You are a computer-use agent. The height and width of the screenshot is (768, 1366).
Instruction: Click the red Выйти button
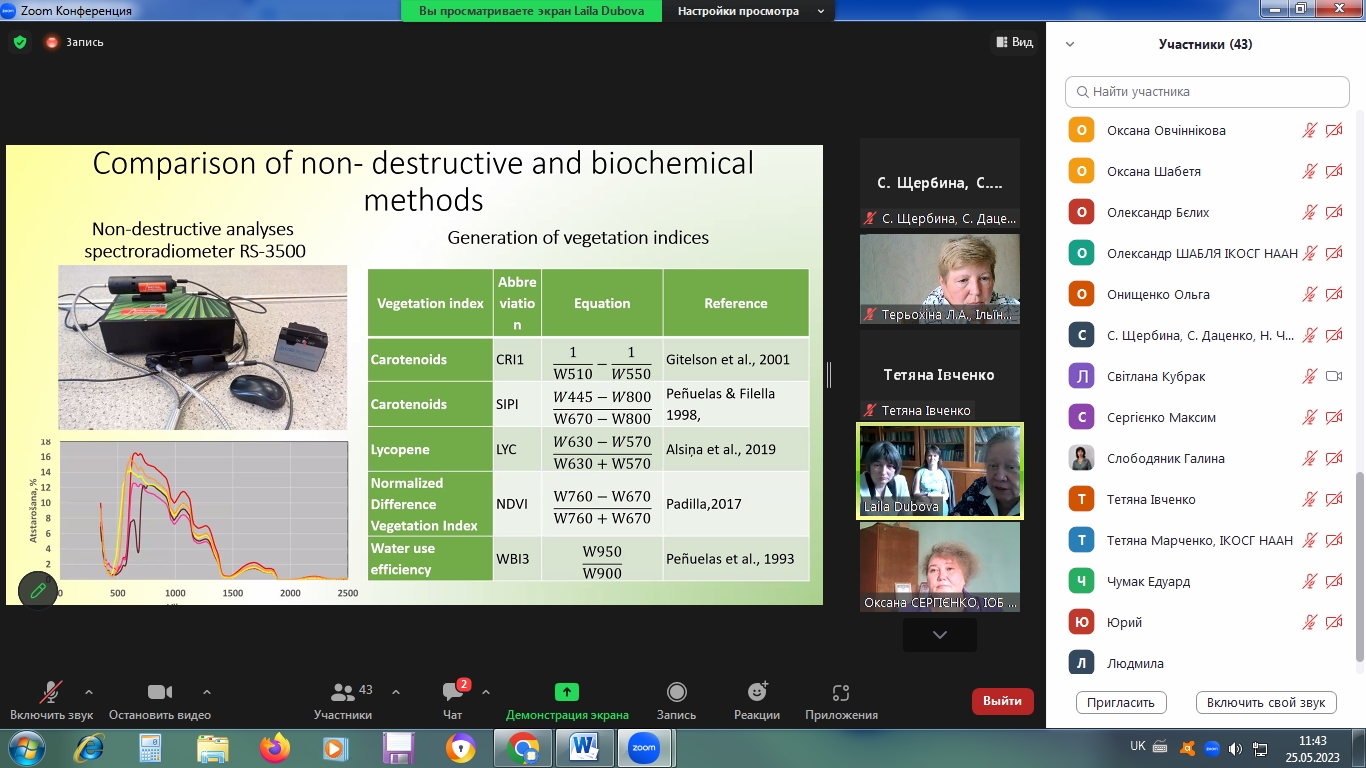[1002, 701]
